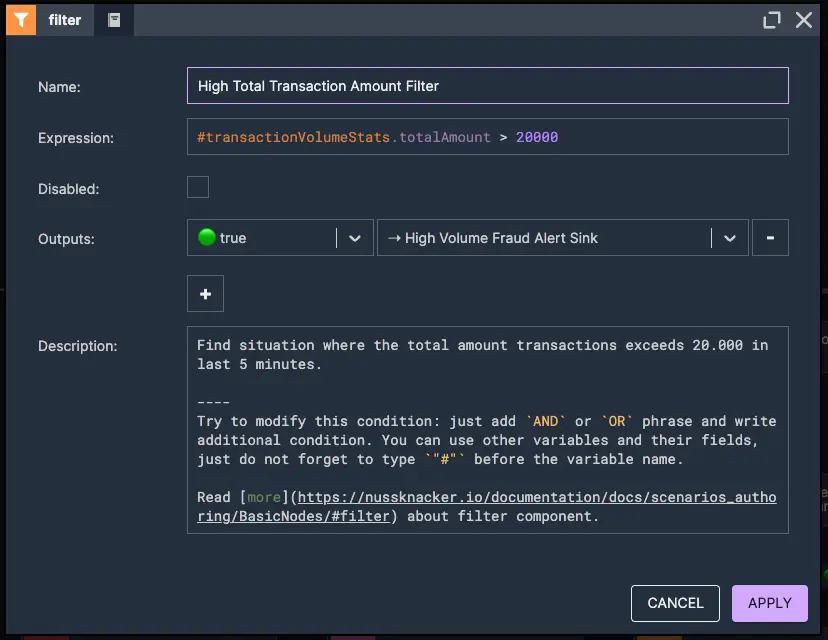Click in the Description text area
Viewport: 828px width, 640px height.
[x=487, y=430]
